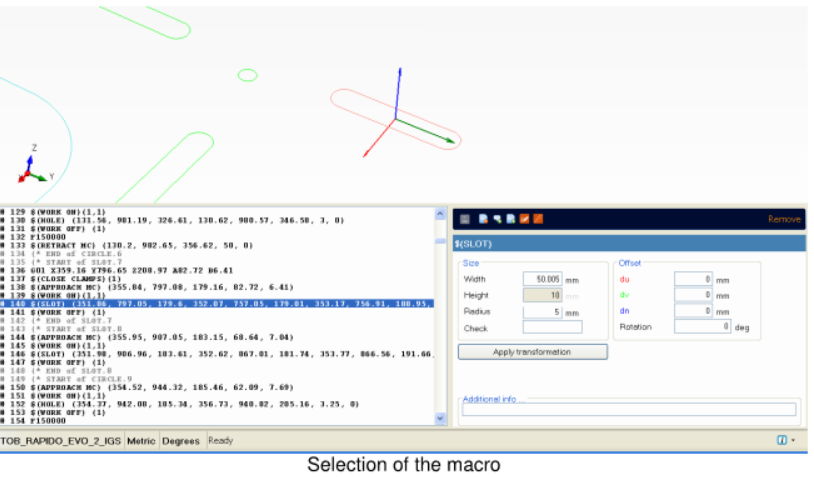This screenshot has height=477, width=814.
Task: Open dropdown arrow beside status bar info icon
Action: point(793,440)
